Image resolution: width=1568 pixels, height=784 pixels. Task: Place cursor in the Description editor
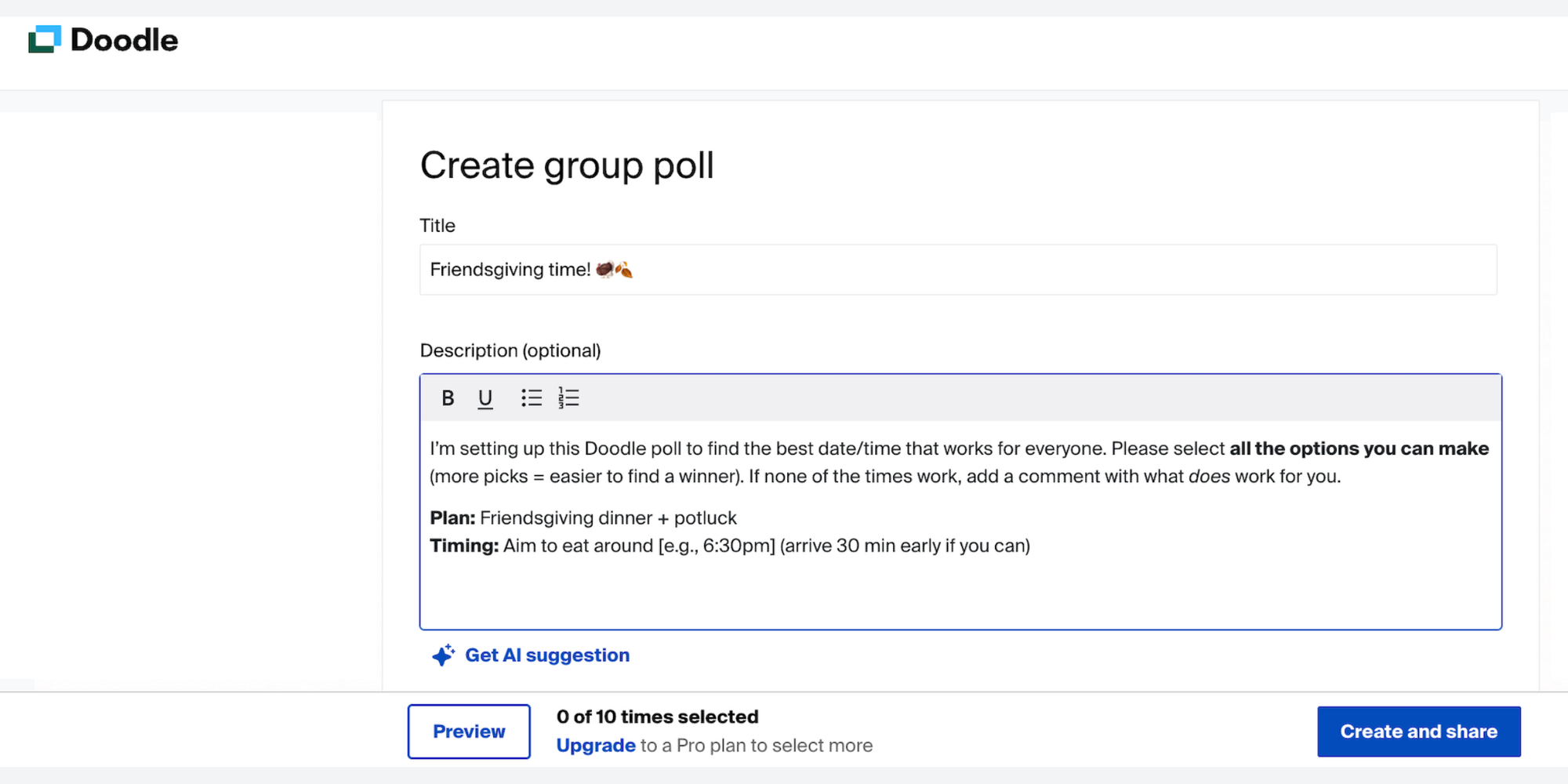pyautogui.click(x=941, y=588)
